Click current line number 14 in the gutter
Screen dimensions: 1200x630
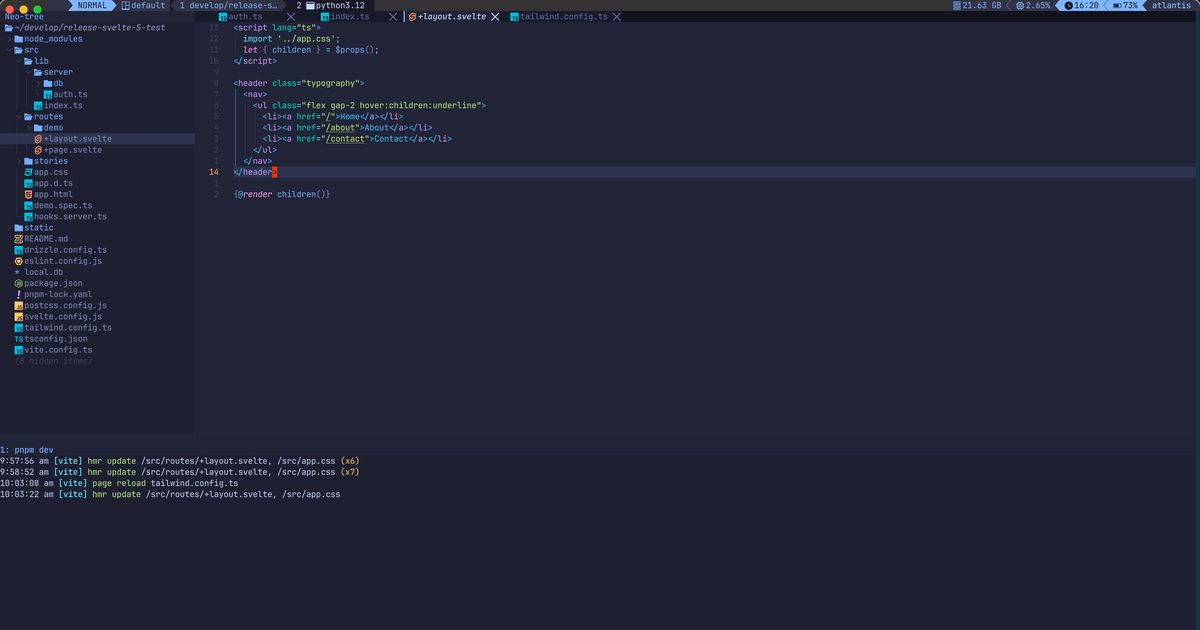click(x=213, y=172)
